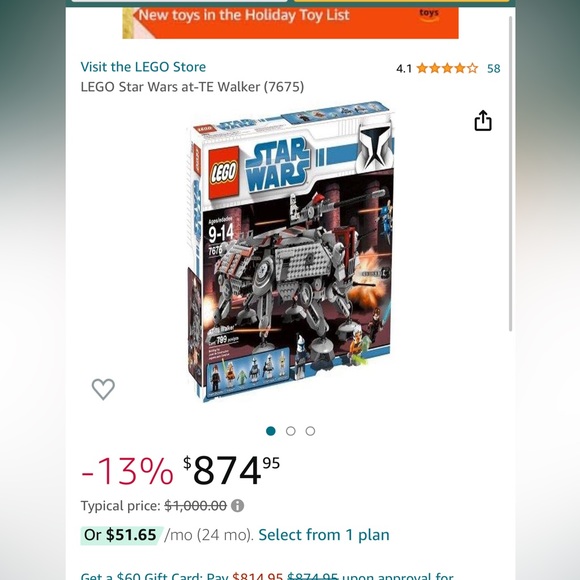This screenshot has width=580, height=580.
Task: Click the -13% discount label
Action: (127, 471)
